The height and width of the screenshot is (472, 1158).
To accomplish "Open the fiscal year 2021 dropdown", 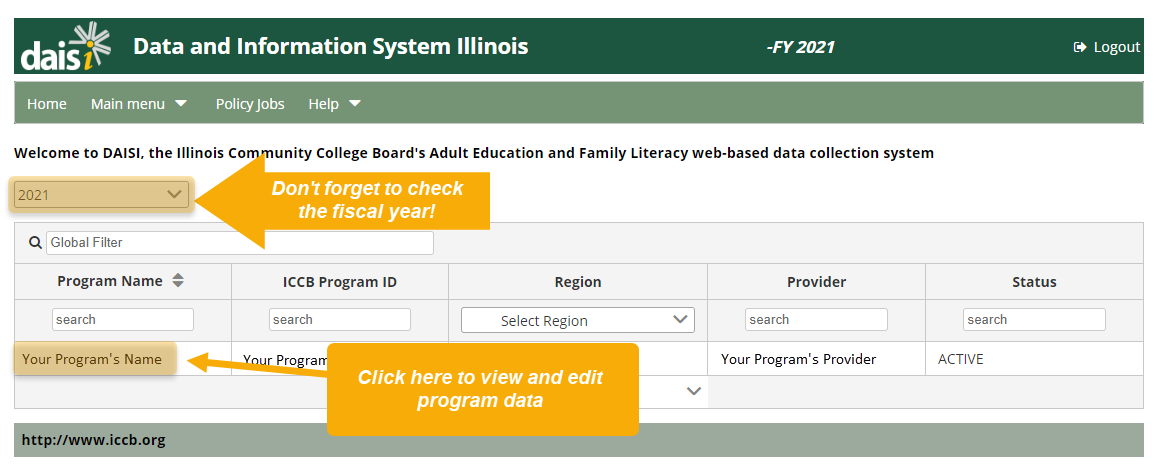I will tap(101, 195).
